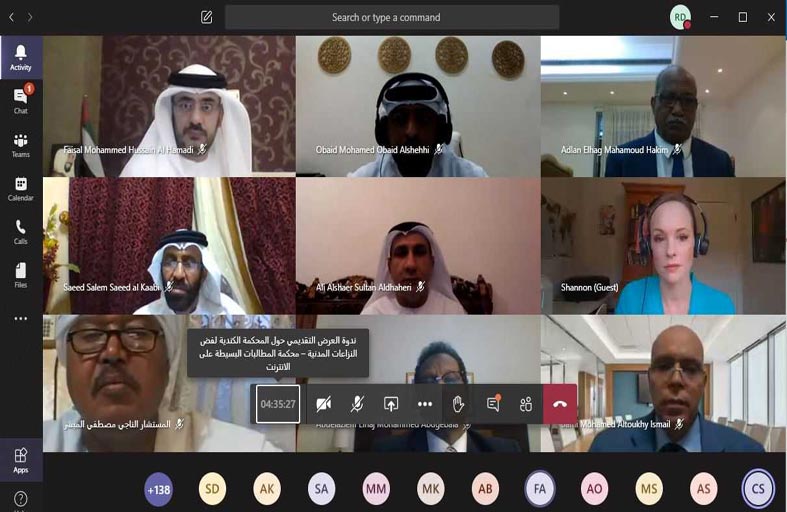Toggle the camera on in meeting toolbar

click(323, 404)
